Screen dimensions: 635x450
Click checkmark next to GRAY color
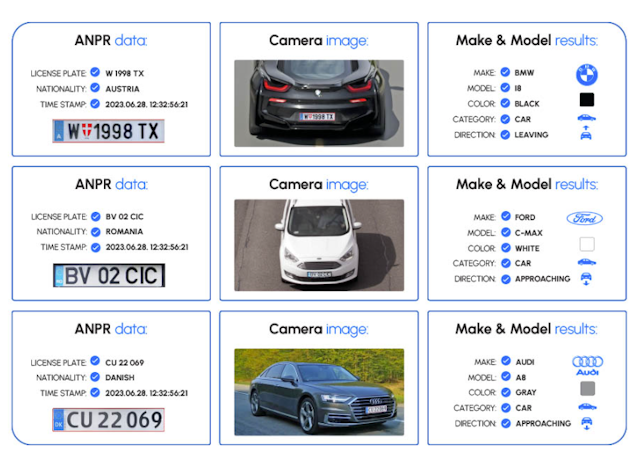(x=506, y=392)
